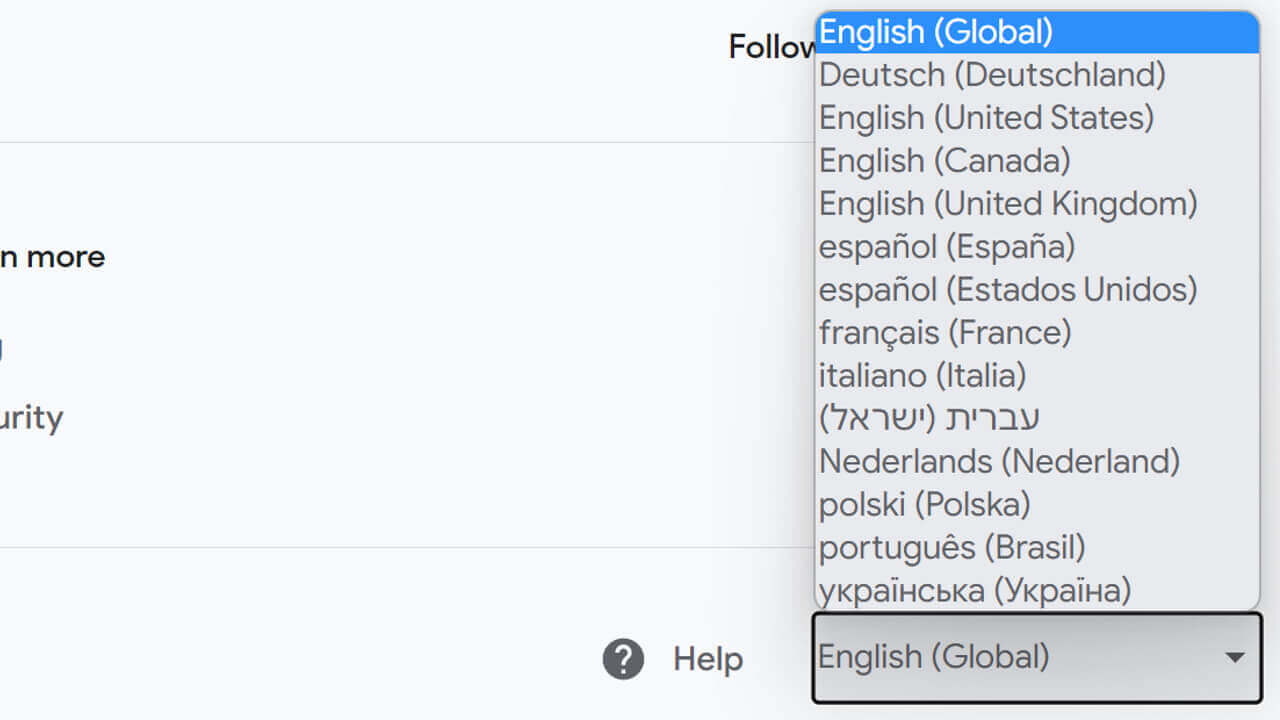Switch language to English (United Kingdom)
The width and height of the screenshot is (1280, 720).
(1008, 204)
